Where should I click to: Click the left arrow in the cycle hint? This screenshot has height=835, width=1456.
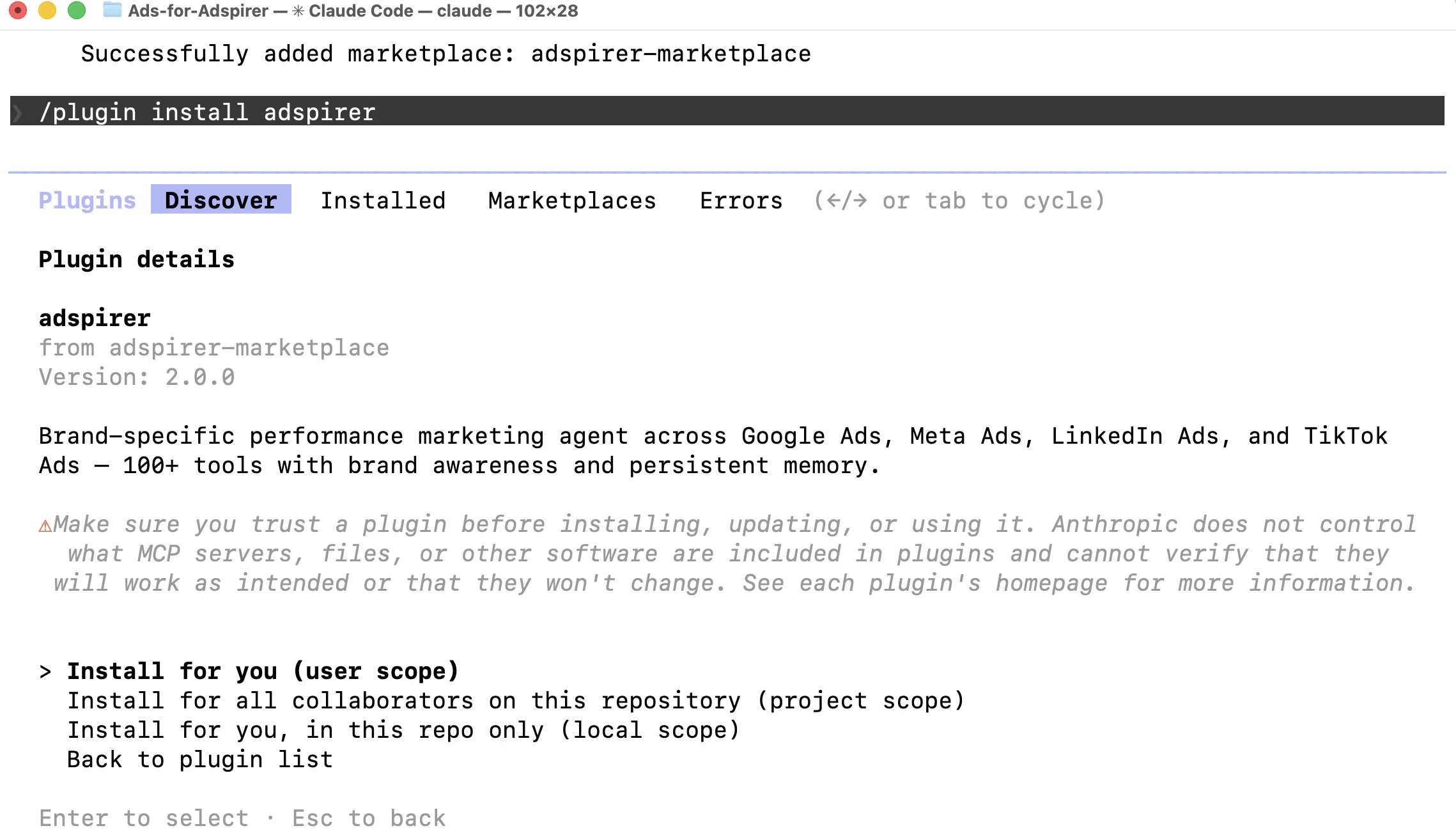pos(834,200)
